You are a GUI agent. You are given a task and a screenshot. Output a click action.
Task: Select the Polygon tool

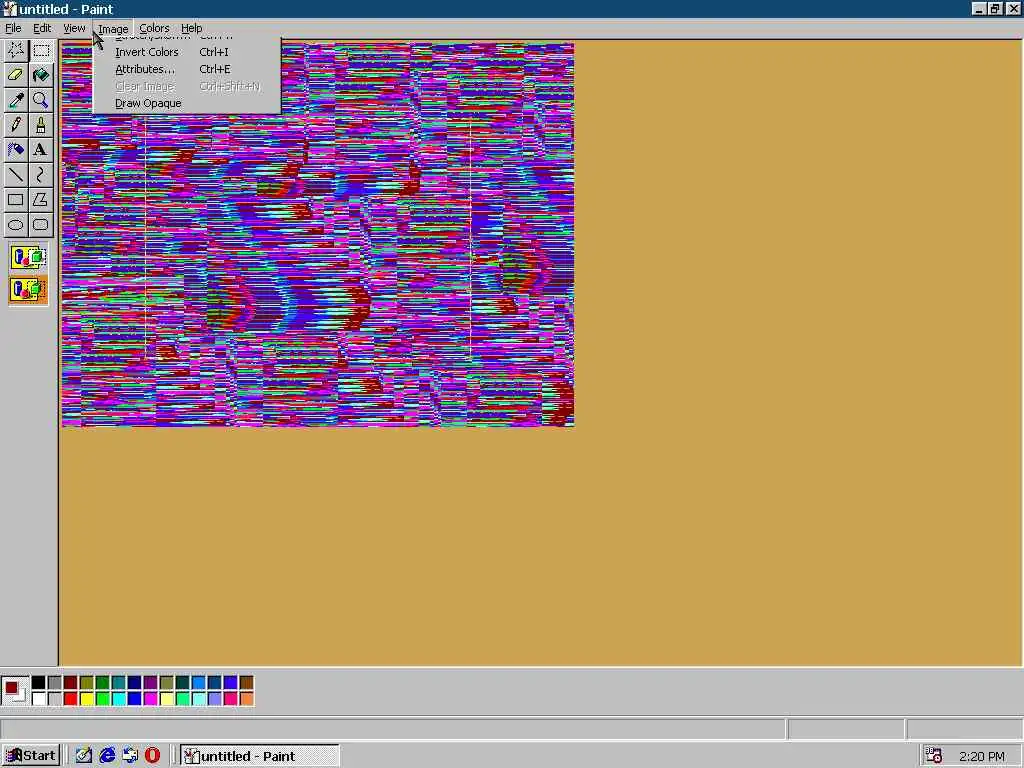tap(40, 200)
